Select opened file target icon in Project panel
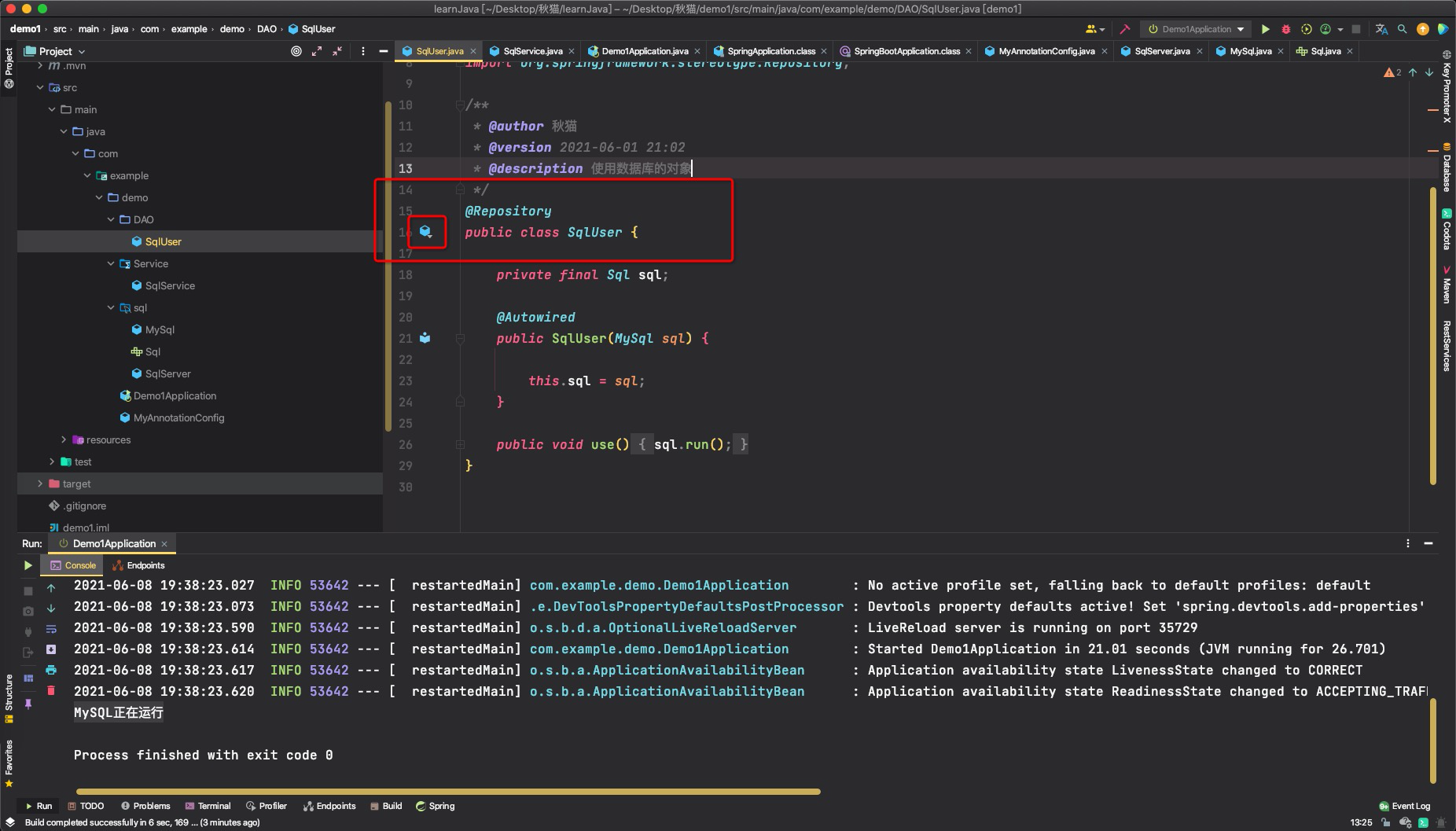 point(296,51)
